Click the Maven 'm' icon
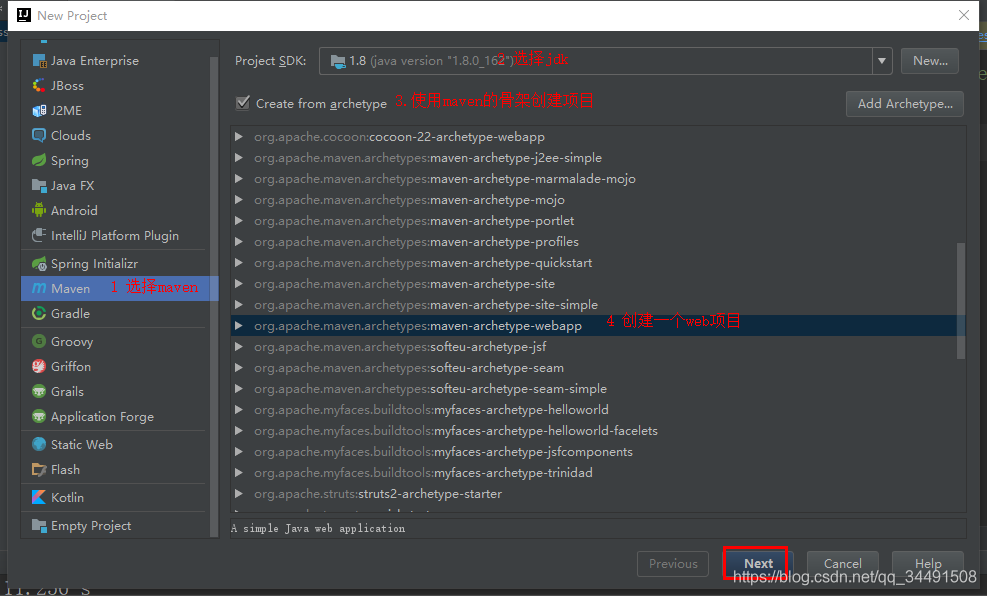This screenshot has height=596, width=987. [x=39, y=288]
